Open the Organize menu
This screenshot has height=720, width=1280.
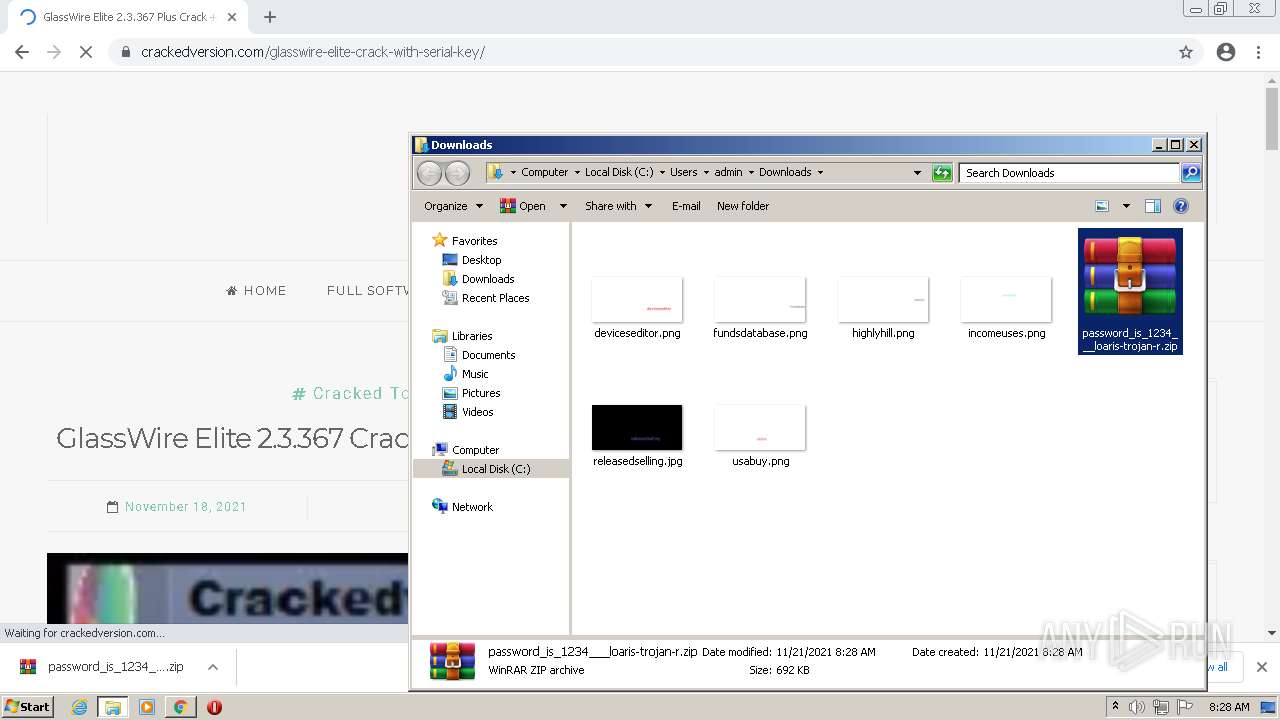pos(453,206)
